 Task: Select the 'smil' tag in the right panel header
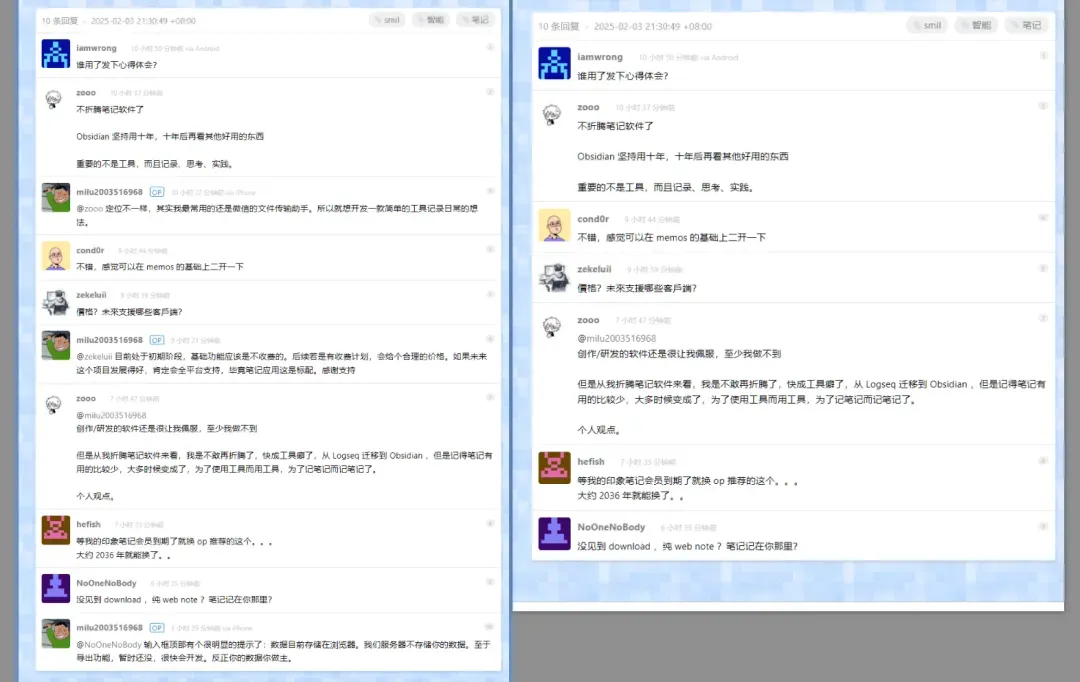click(927, 25)
